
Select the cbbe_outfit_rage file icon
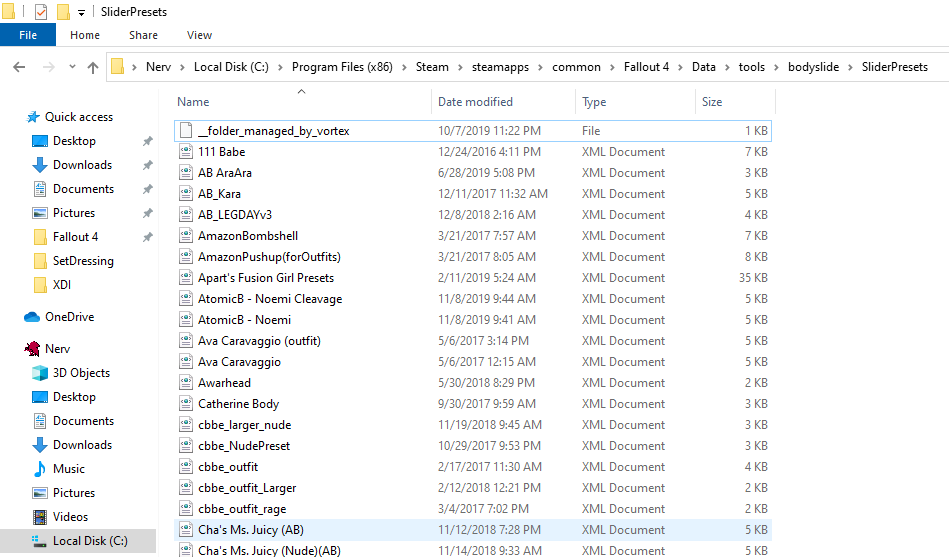[186, 509]
